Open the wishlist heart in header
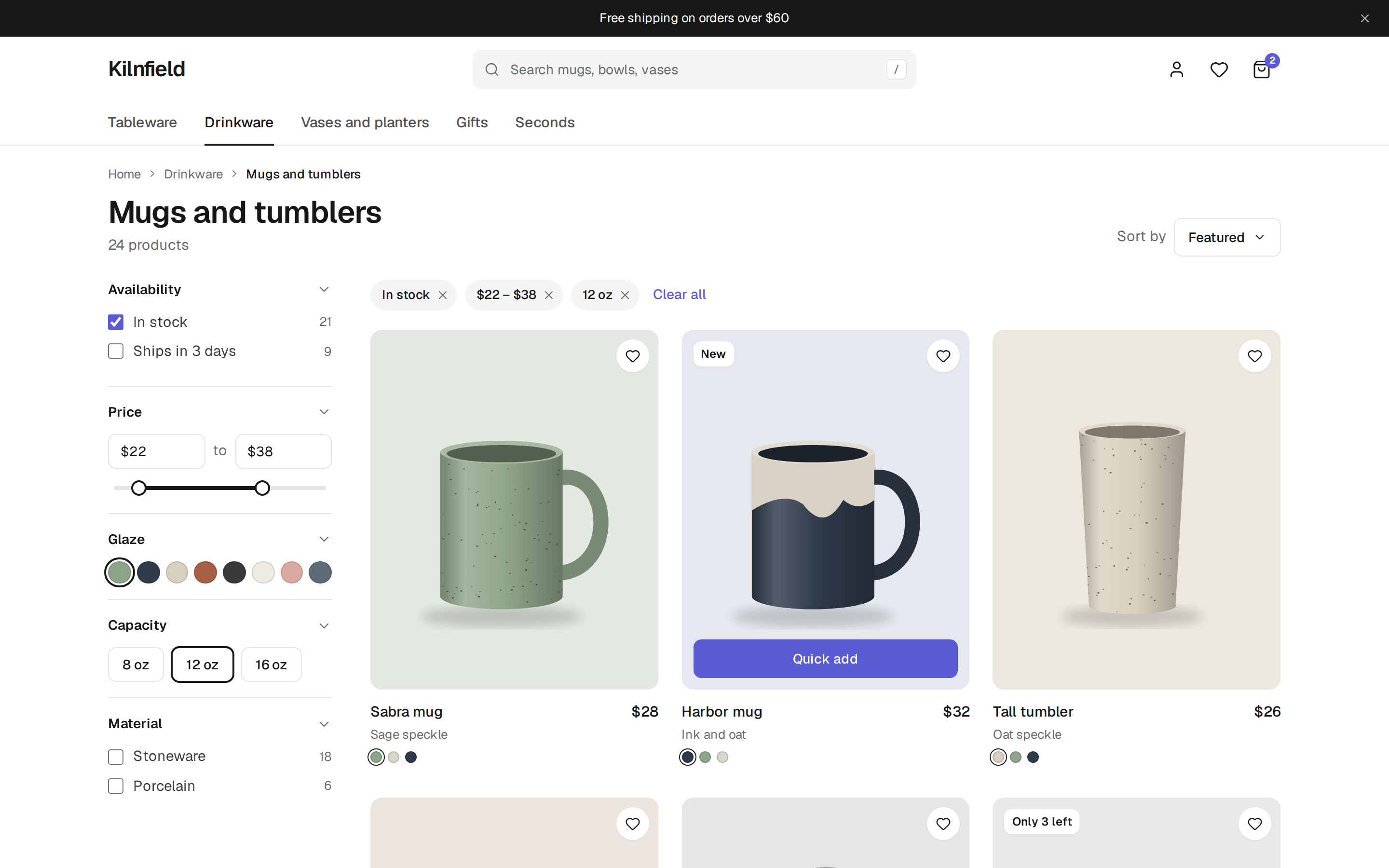The width and height of the screenshot is (1389, 868). [x=1219, y=69]
